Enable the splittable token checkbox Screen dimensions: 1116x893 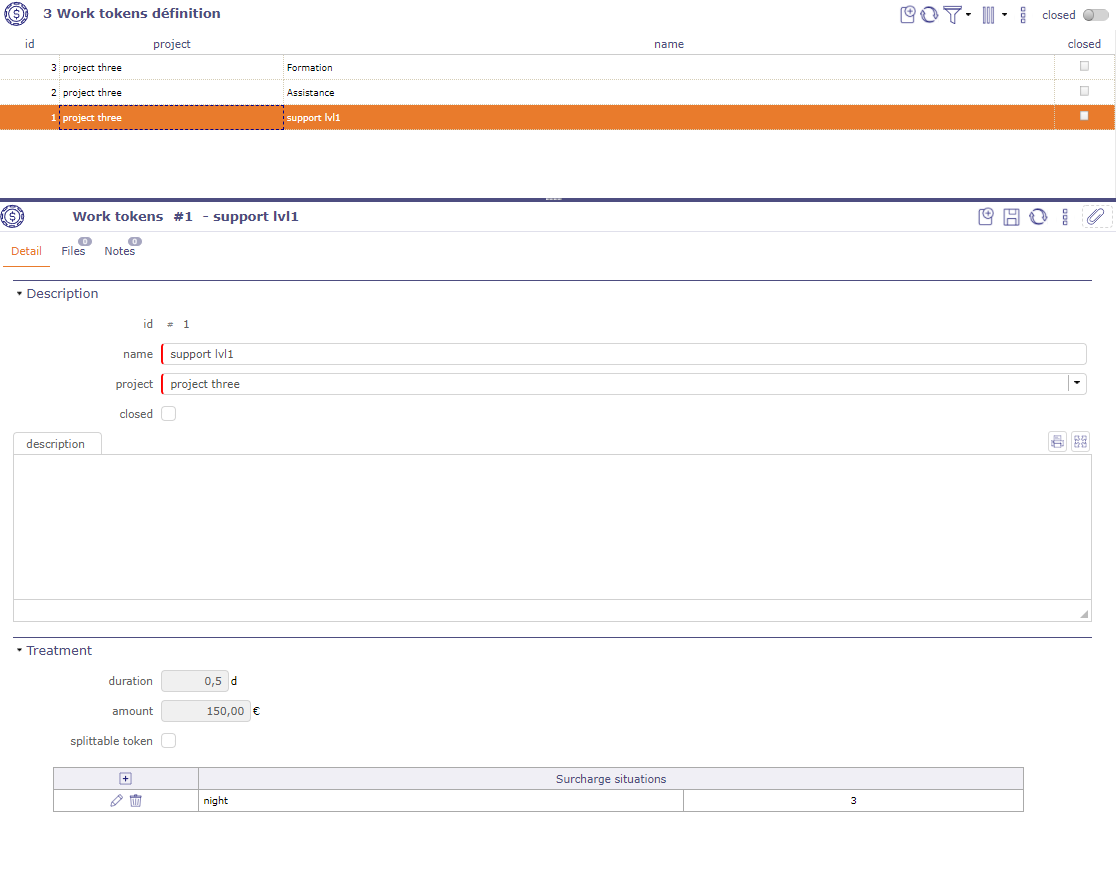(169, 741)
